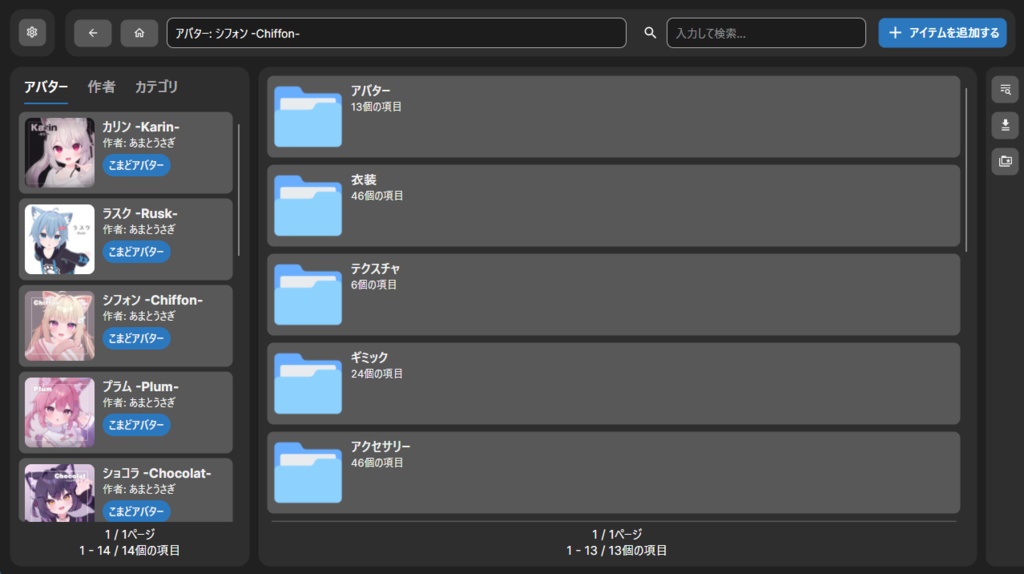Click the 24個の項目 count text
Image resolution: width=1024 pixels, height=574 pixels.
(377, 374)
